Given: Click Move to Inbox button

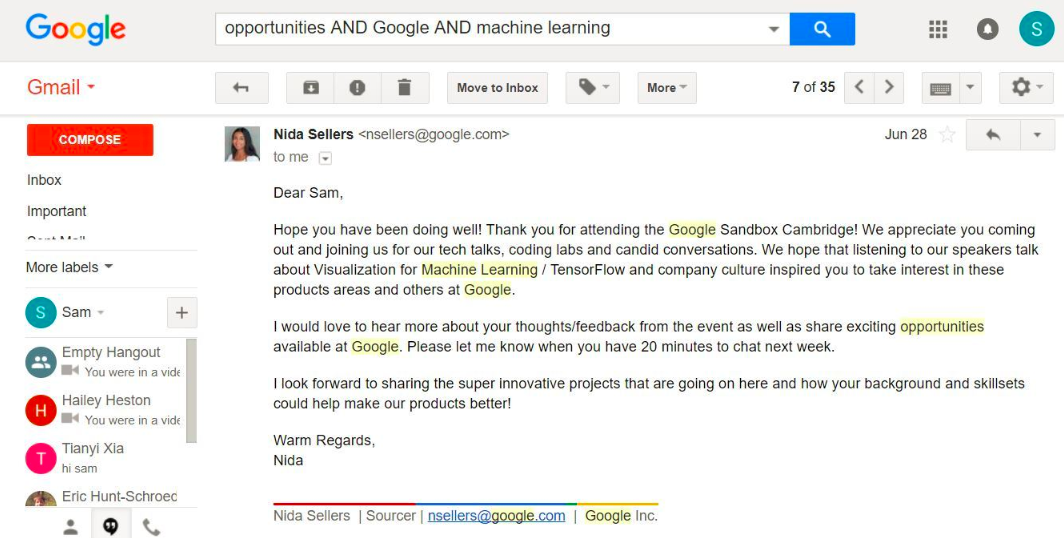Looking at the screenshot, I should pos(497,88).
